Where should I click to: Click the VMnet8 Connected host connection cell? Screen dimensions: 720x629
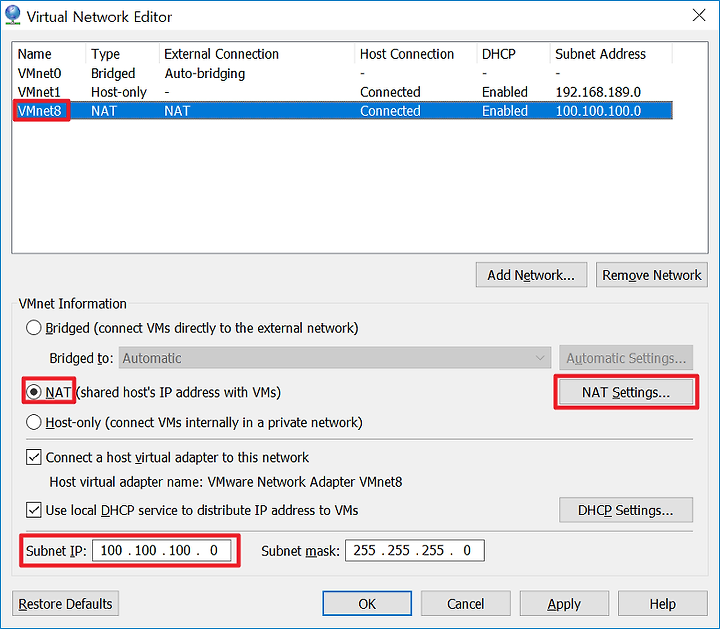point(390,111)
